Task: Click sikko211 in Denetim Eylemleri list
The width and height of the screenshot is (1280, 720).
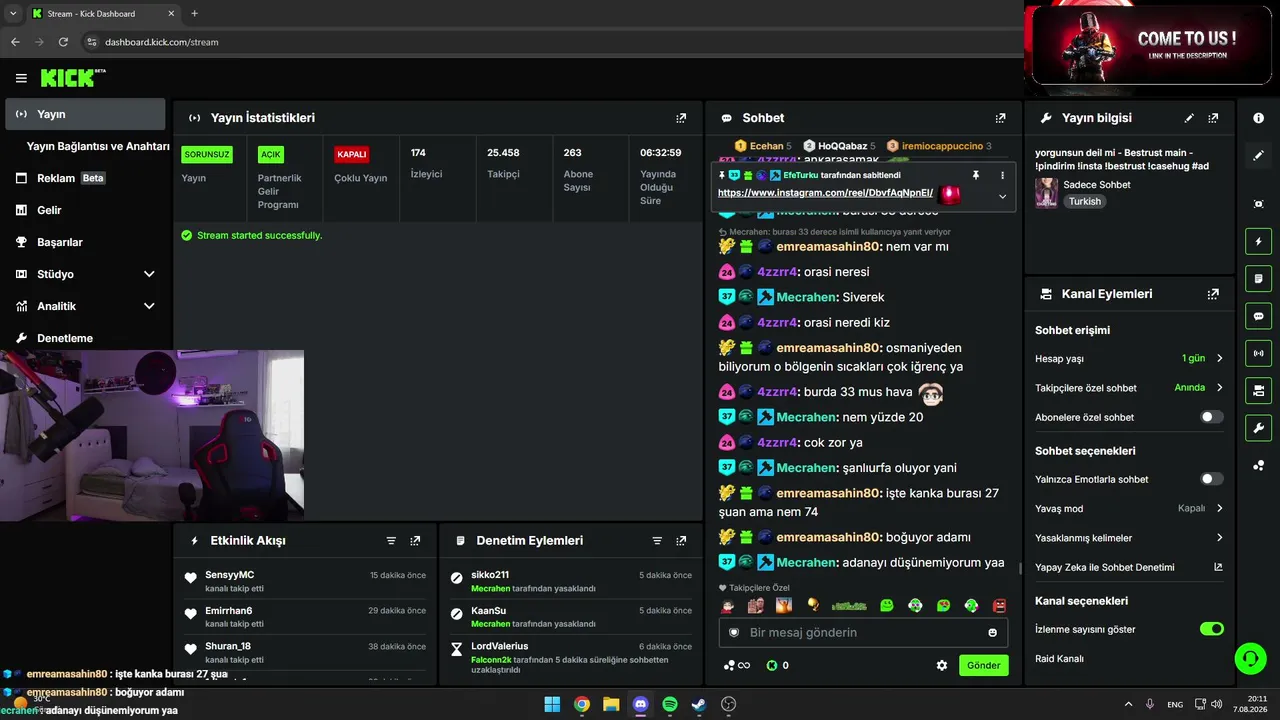Action: [490, 575]
